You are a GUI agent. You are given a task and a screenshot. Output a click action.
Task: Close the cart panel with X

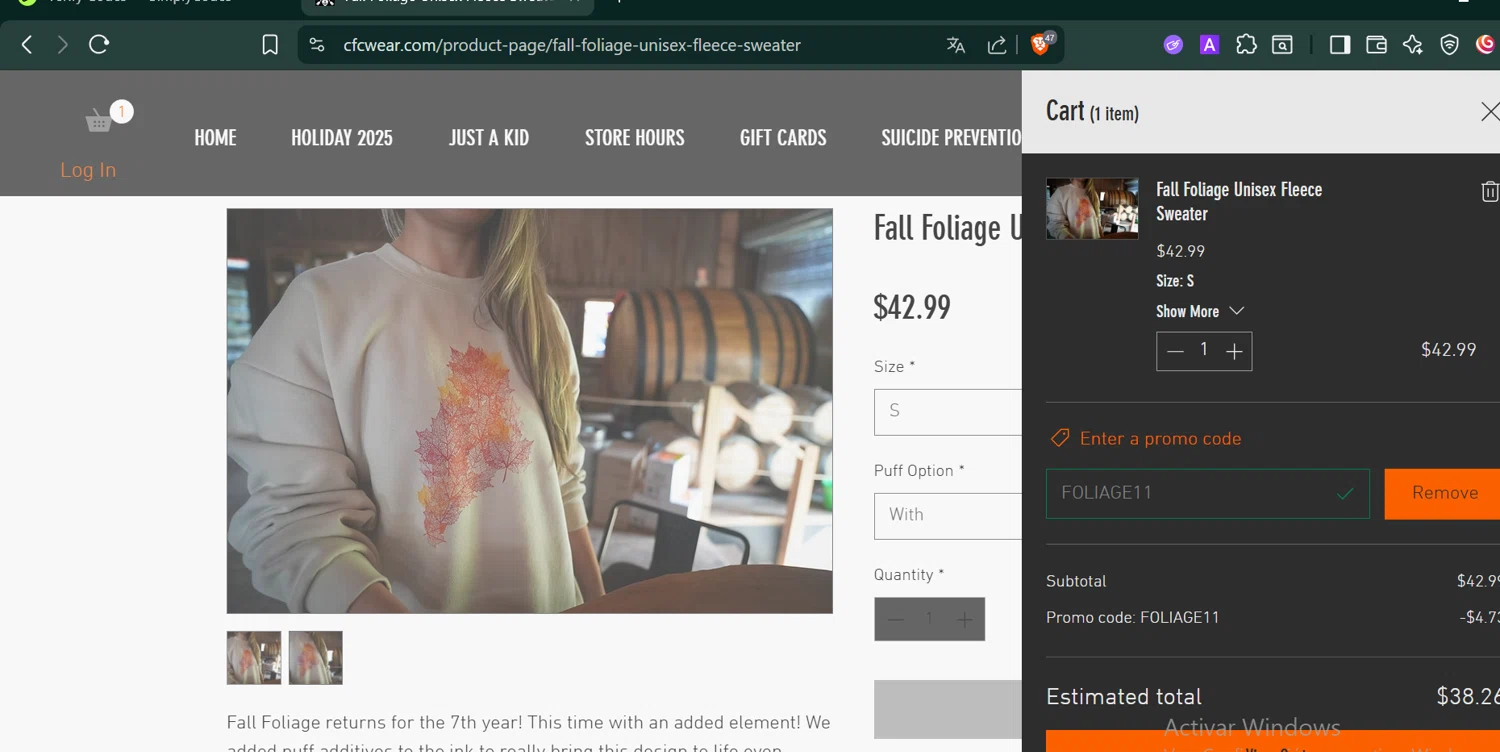click(1489, 112)
